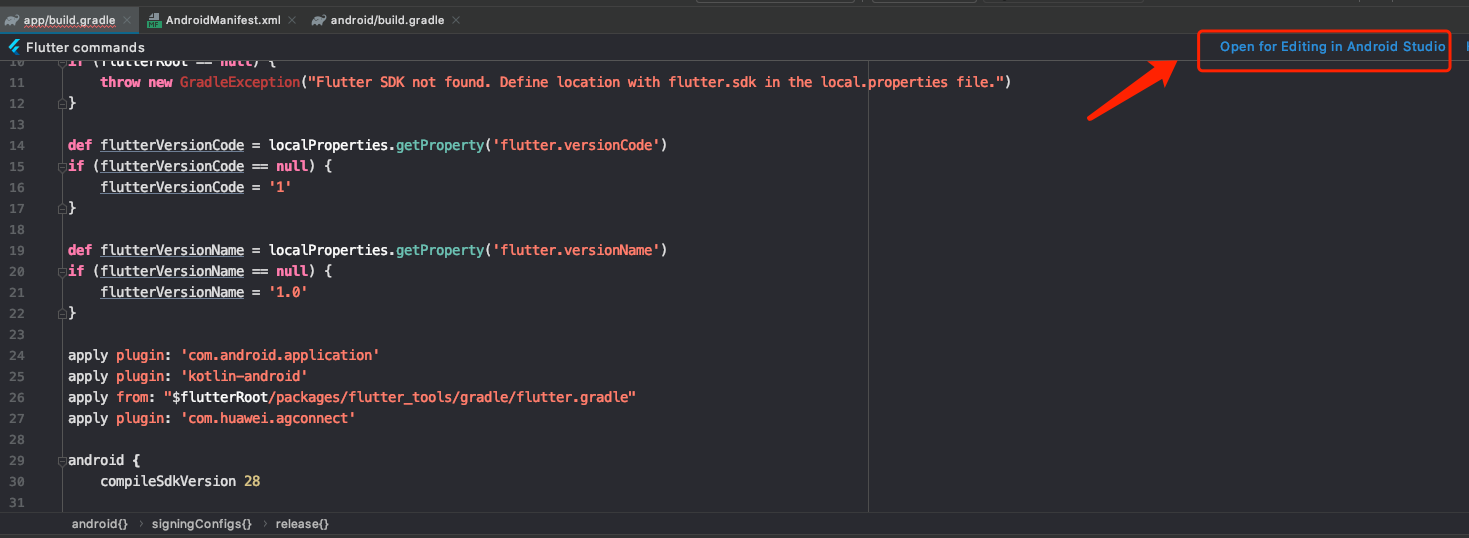The width and height of the screenshot is (1469, 538).
Task: Click compileSdkVersion on line 30
Action: pos(168,481)
